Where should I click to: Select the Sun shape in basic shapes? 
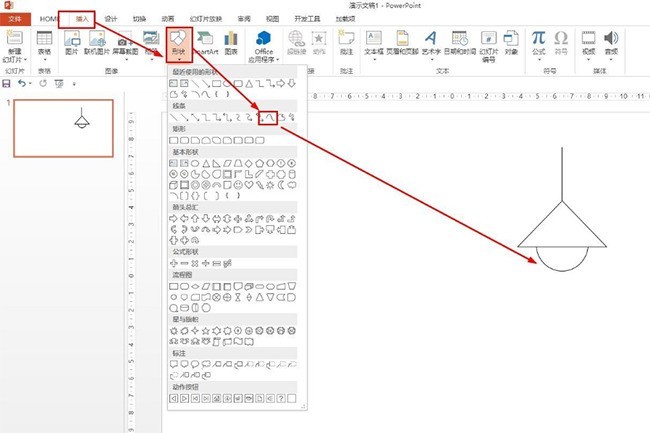[x=270, y=185]
